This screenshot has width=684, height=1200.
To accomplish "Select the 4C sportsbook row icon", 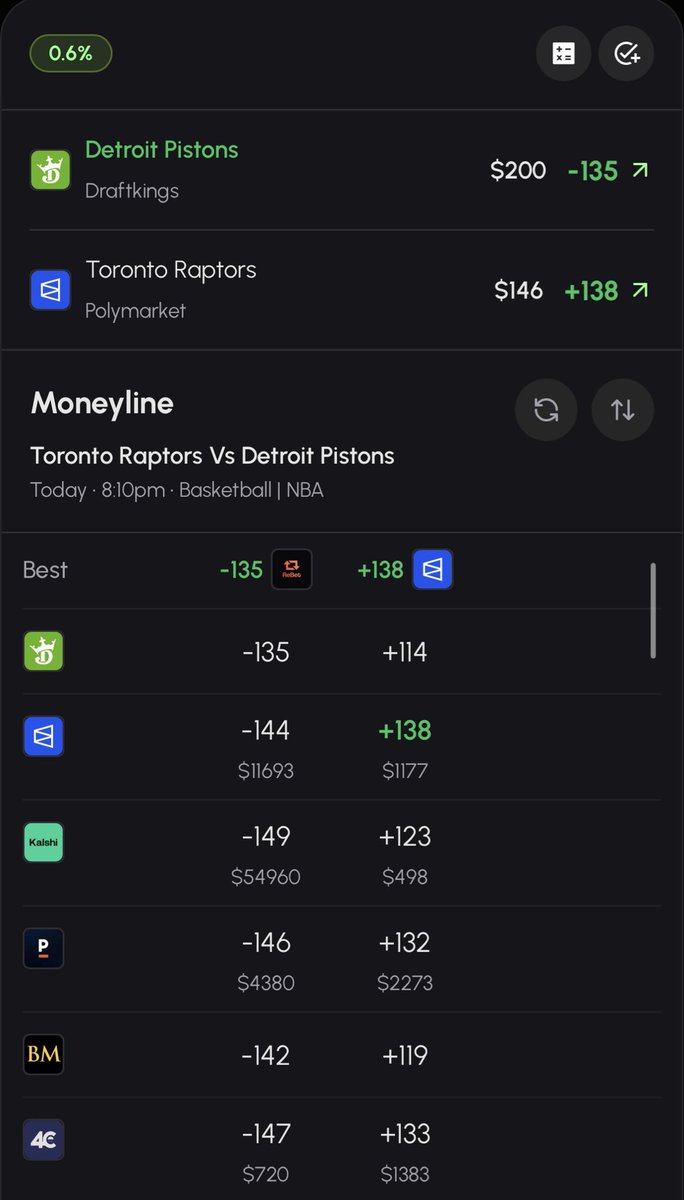I will [x=44, y=1139].
